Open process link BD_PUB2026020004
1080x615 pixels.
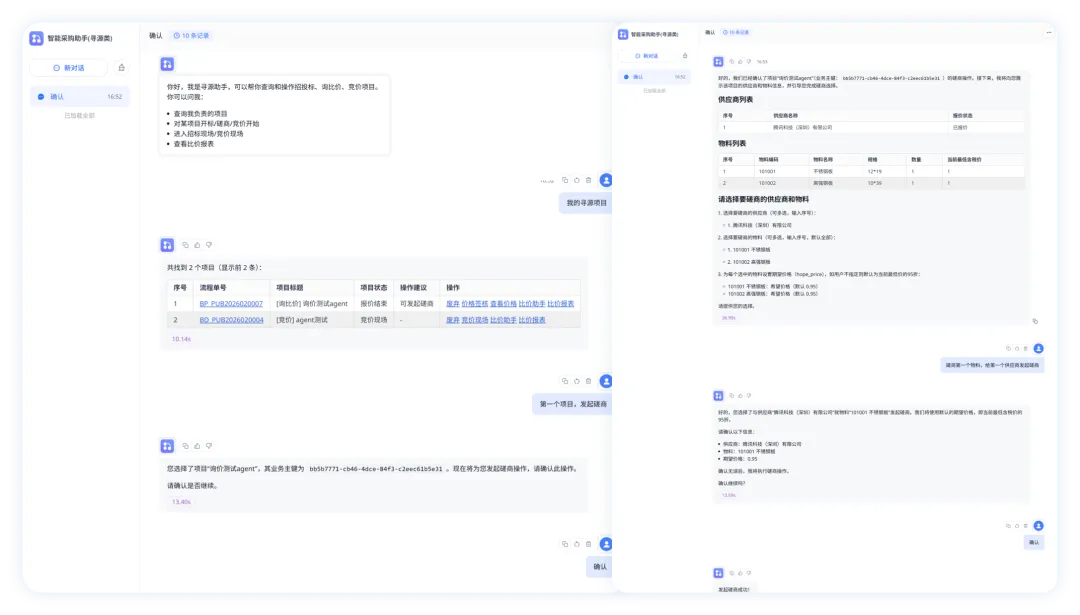click(231, 320)
